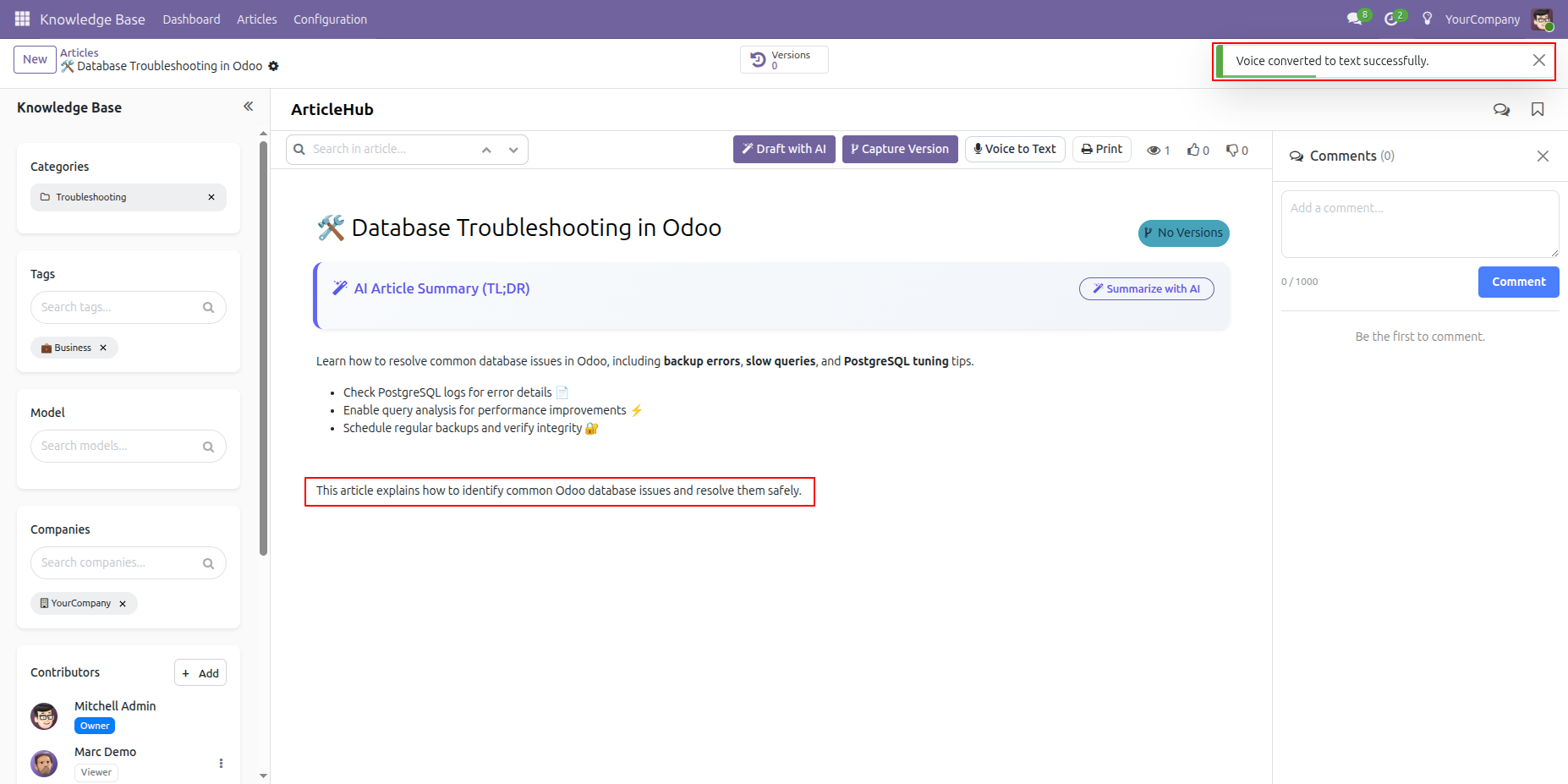1568x784 pixels.
Task: Remove the Troubleshooting category
Action: click(211, 197)
